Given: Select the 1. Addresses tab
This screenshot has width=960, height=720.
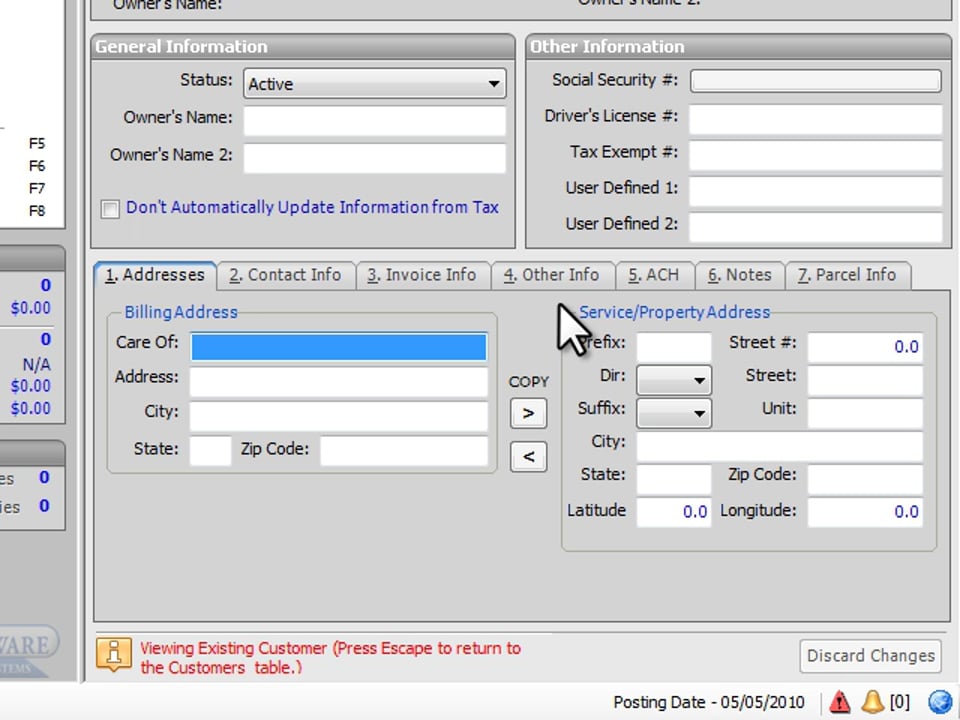Looking at the screenshot, I should [x=155, y=275].
